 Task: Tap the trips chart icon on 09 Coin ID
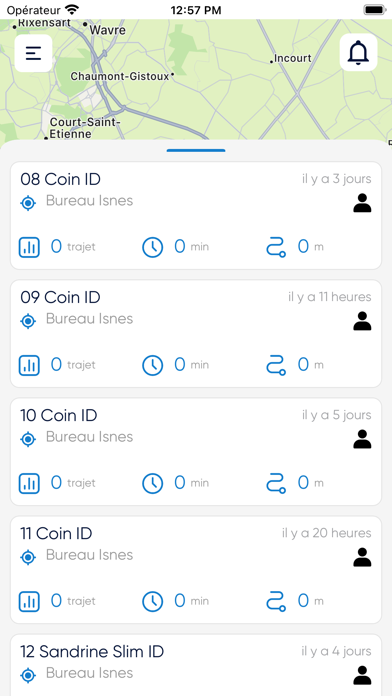pyautogui.click(x=29, y=365)
